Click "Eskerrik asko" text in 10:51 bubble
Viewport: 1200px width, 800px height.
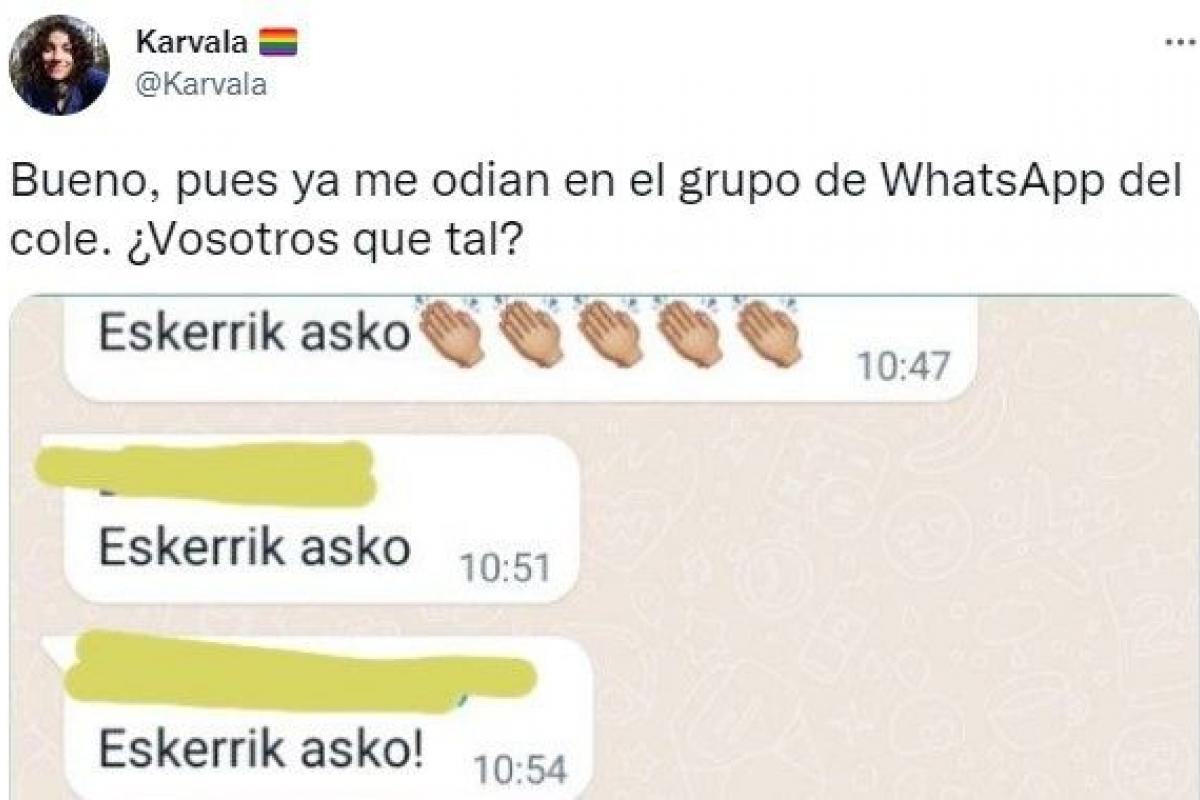point(254,548)
